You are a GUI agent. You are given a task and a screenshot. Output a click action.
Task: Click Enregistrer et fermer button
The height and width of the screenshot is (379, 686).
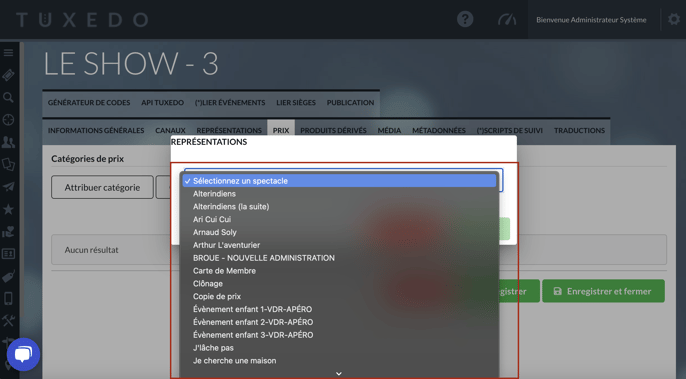(603, 291)
